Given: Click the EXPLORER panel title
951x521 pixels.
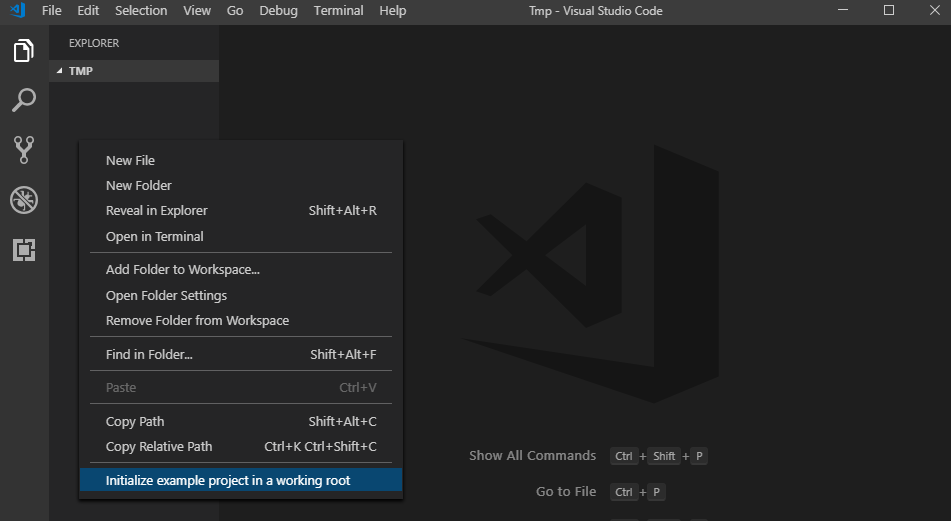Looking at the screenshot, I should pyautogui.click(x=94, y=43).
